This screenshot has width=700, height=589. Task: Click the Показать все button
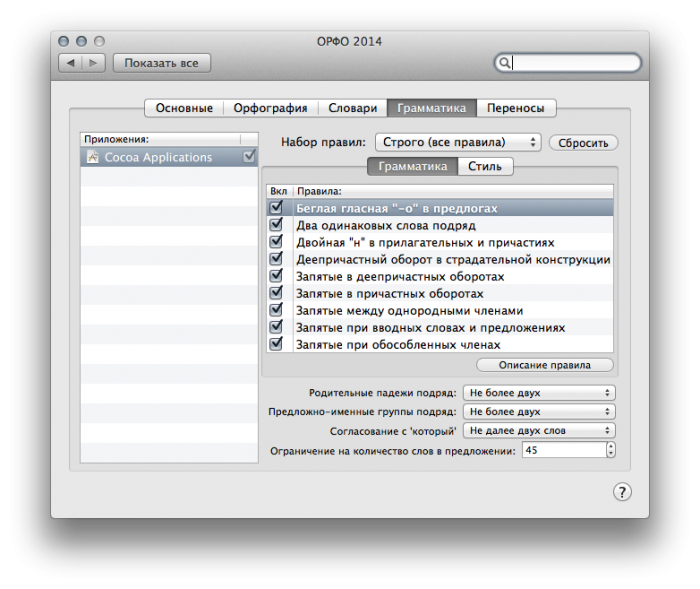pyautogui.click(x=162, y=63)
